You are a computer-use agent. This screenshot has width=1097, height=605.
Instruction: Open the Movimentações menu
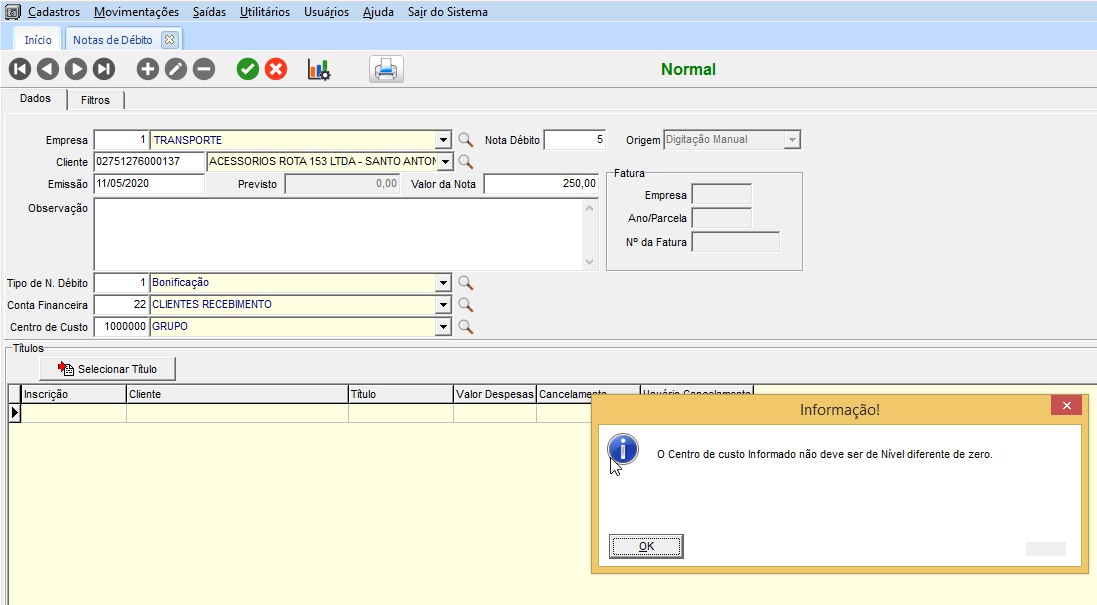[136, 12]
